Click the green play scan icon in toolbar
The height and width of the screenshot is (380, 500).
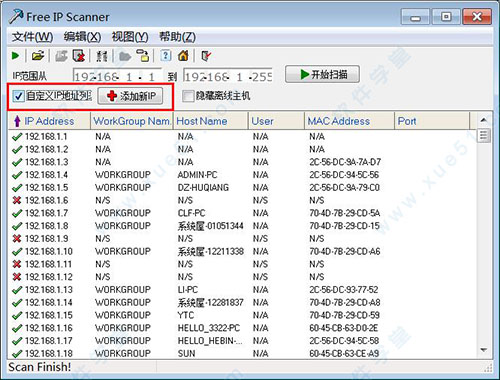coord(15,56)
